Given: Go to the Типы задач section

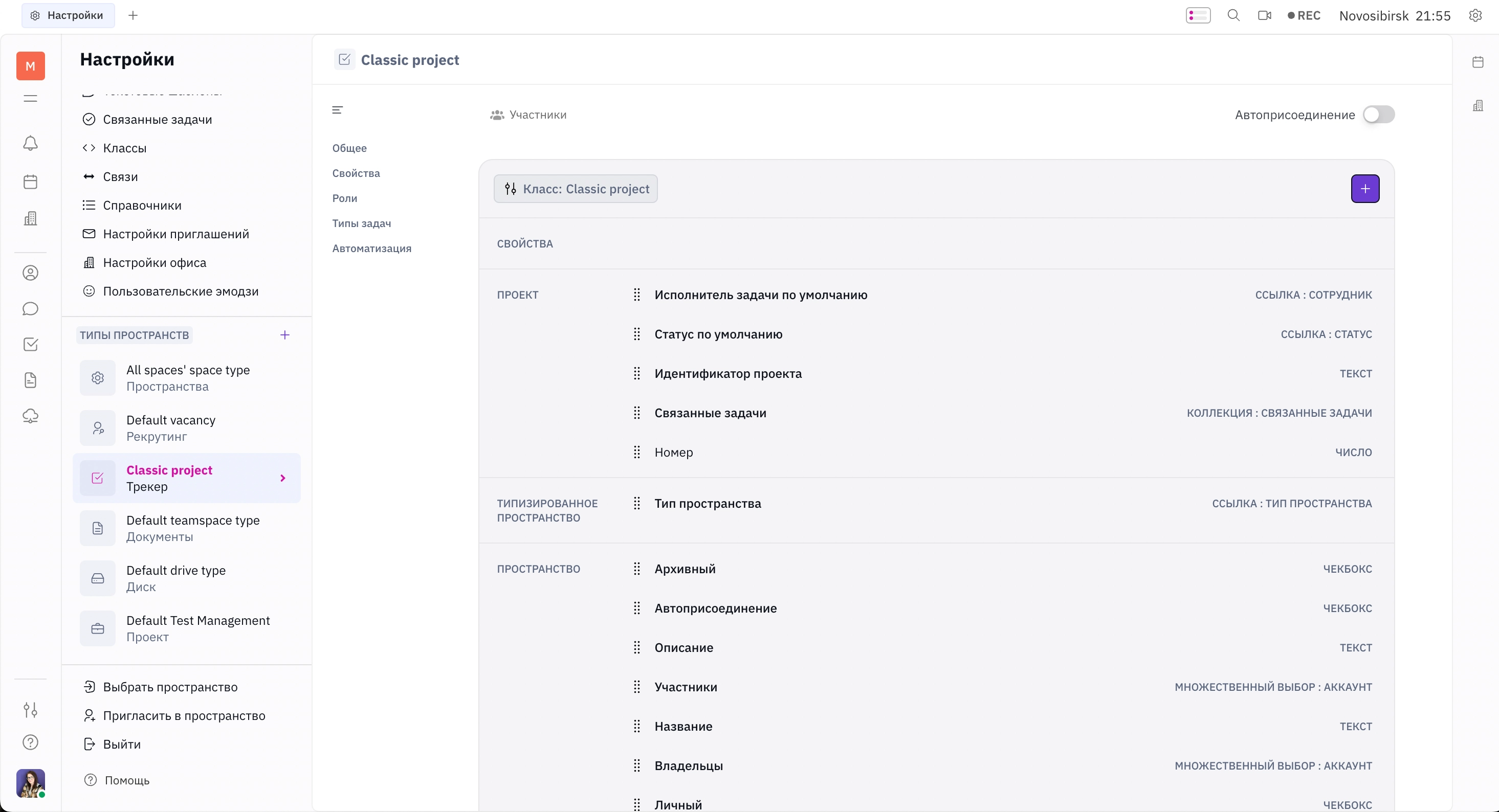Looking at the screenshot, I should (361, 223).
